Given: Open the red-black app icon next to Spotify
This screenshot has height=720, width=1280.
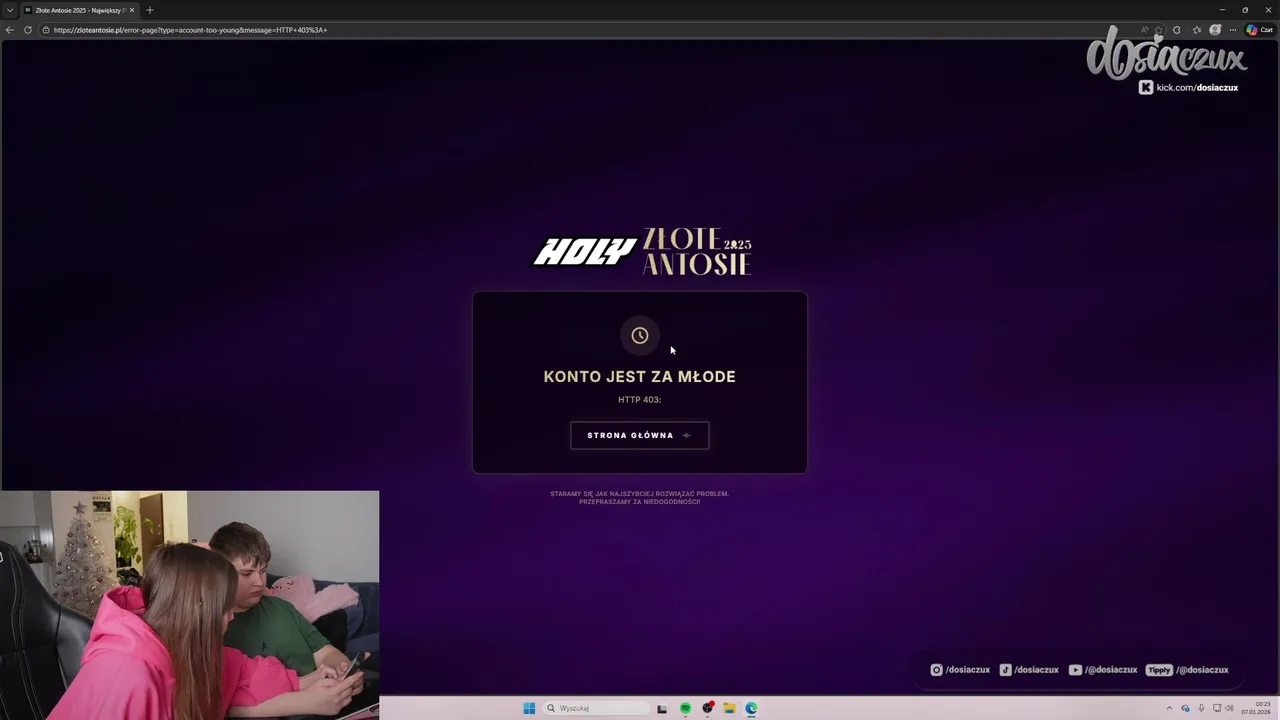Looking at the screenshot, I should coord(708,708).
